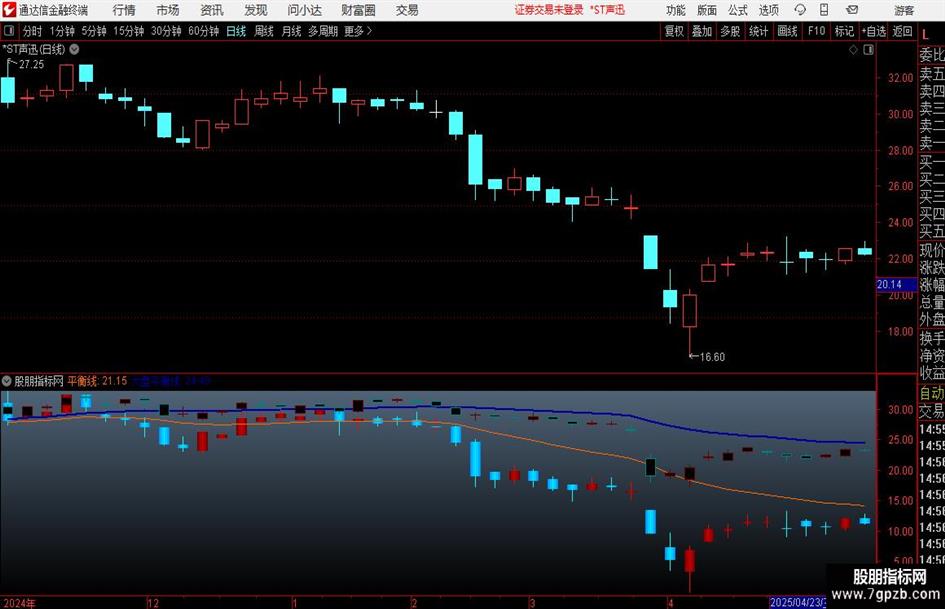
Task: Open the mobile phone icon in title bar
Action: click(x=824, y=10)
